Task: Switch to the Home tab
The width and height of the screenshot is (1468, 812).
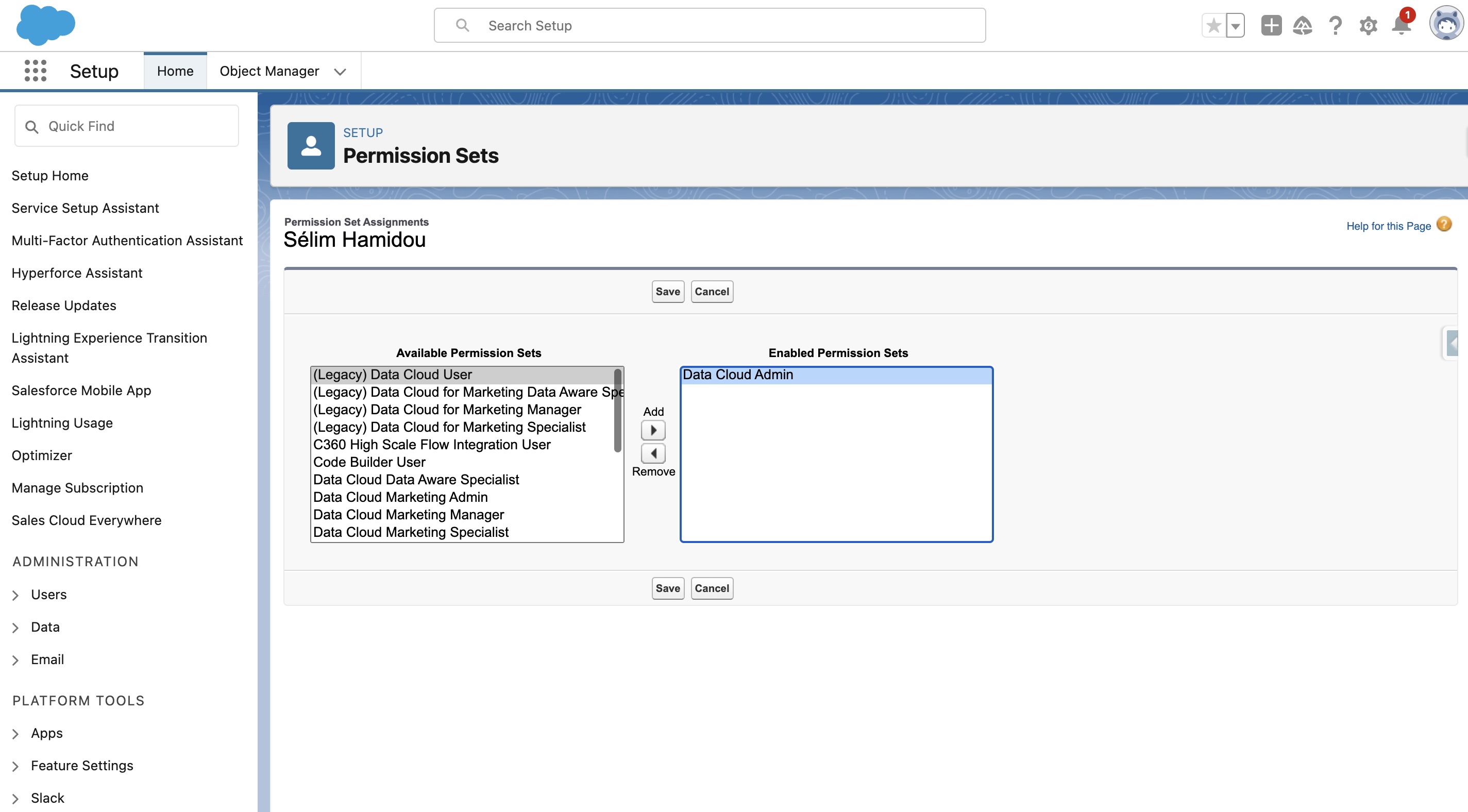Action: point(175,71)
